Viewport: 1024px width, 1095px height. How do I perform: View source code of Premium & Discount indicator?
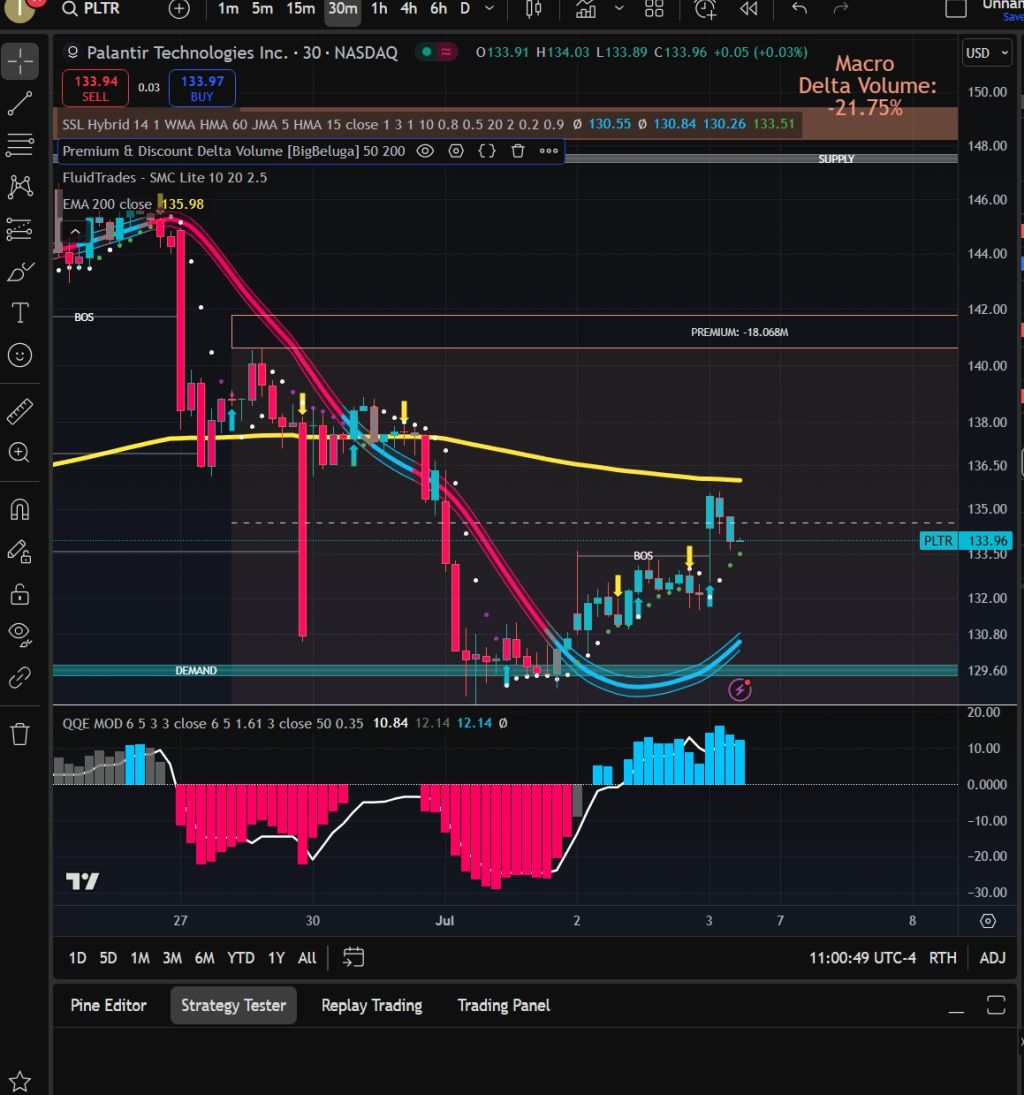487,151
